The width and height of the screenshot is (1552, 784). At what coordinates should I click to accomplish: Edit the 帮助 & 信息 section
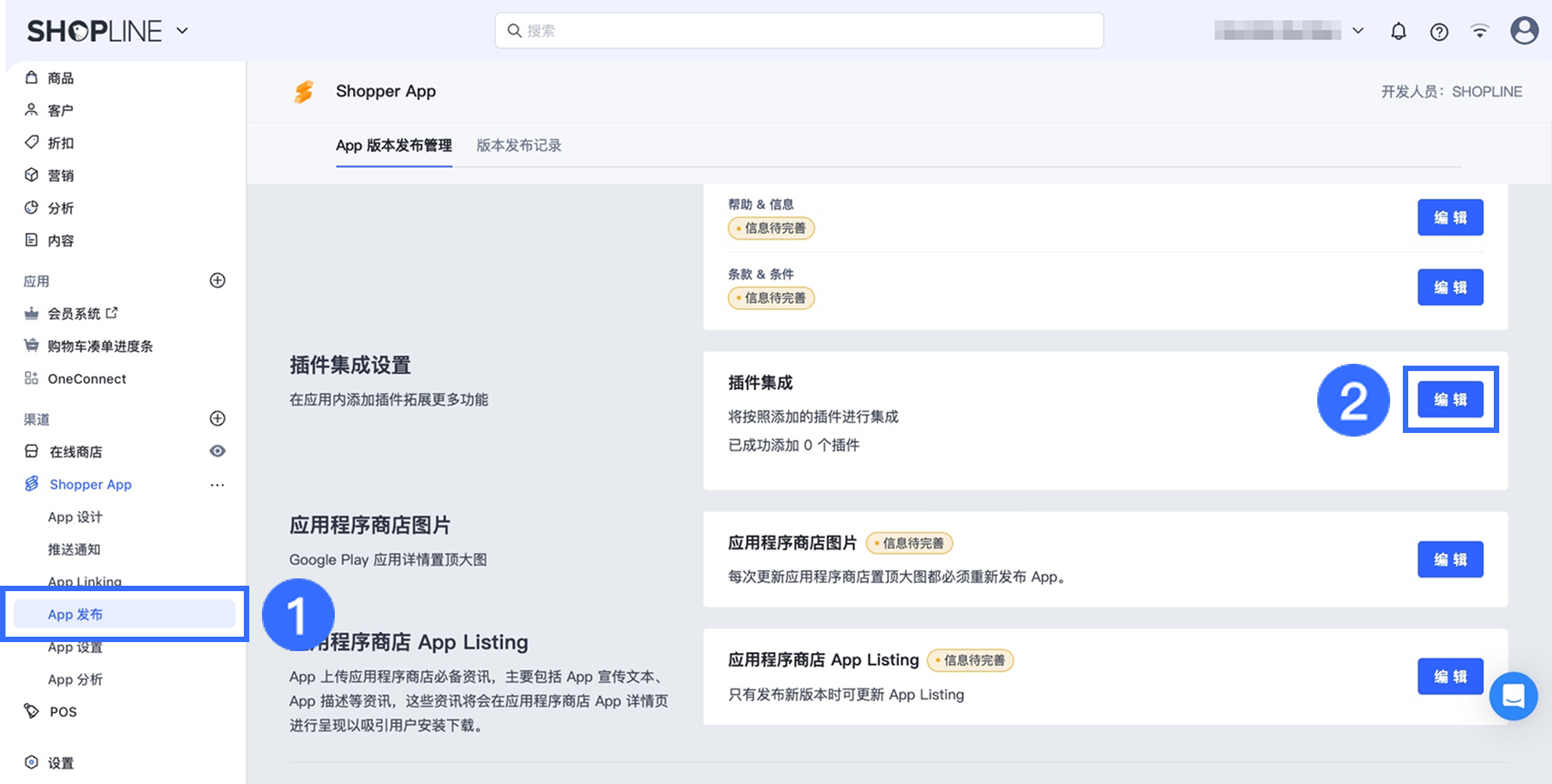1450,217
